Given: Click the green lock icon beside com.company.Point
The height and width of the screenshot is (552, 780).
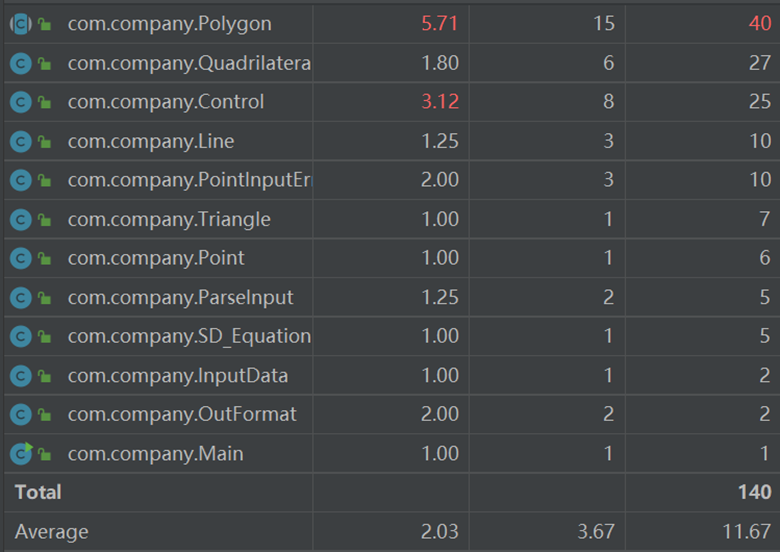Looking at the screenshot, I should point(45,259).
